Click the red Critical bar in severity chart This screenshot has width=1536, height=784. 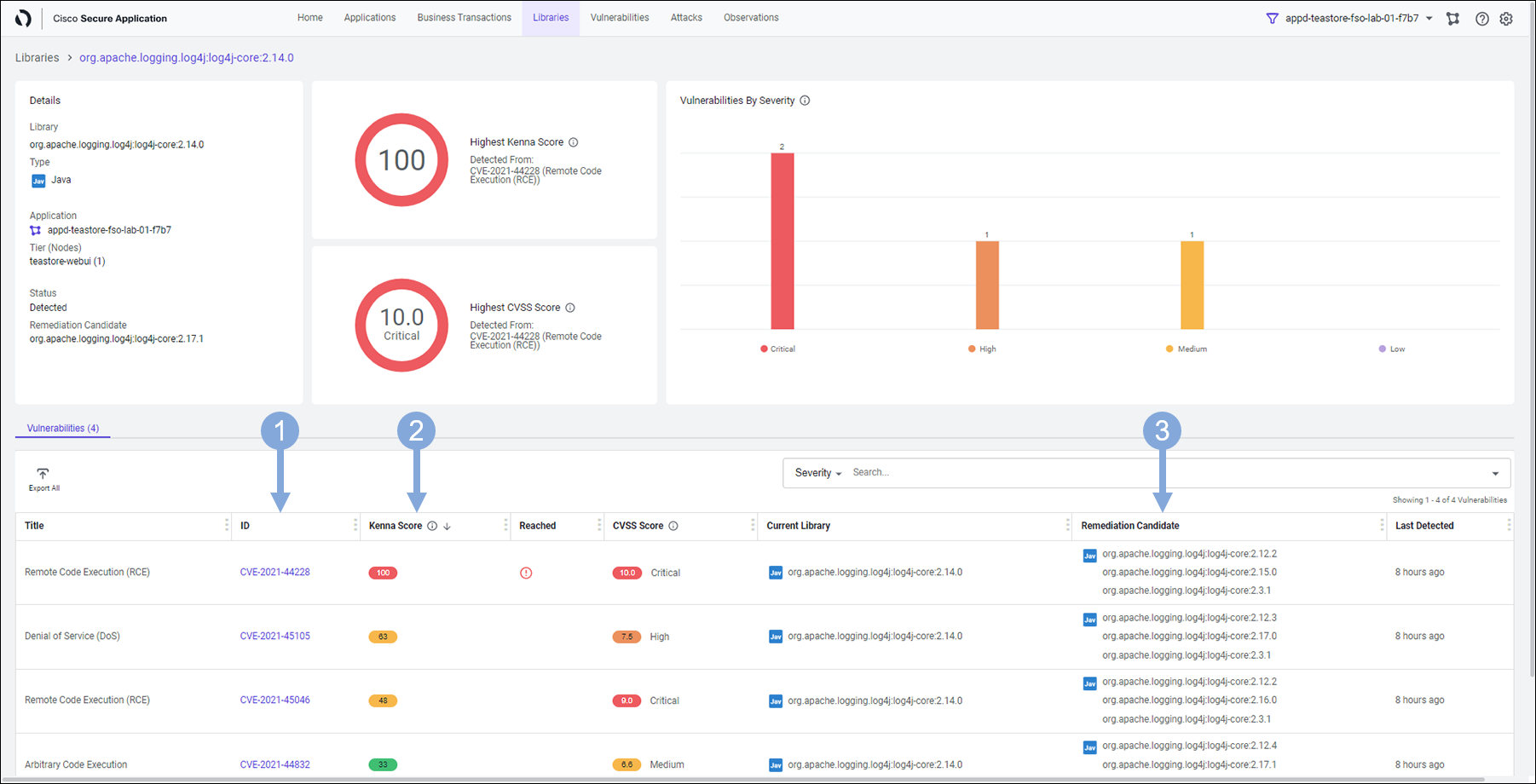pyautogui.click(x=782, y=241)
